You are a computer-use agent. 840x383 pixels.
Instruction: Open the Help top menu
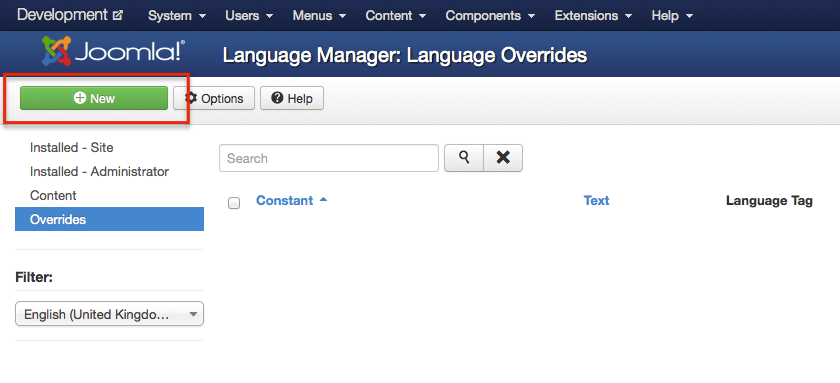tap(672, 16)
